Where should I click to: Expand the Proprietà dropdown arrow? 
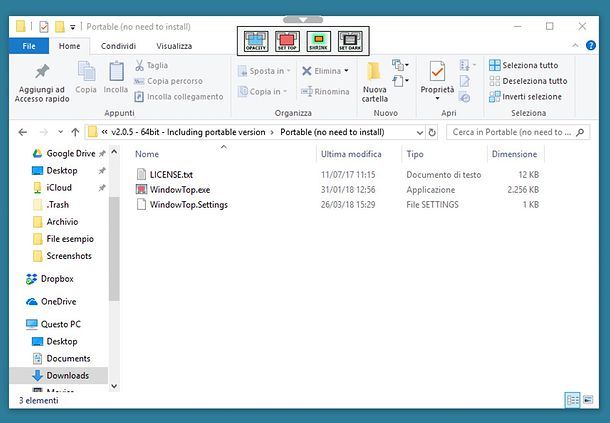[x=437, y=98]
